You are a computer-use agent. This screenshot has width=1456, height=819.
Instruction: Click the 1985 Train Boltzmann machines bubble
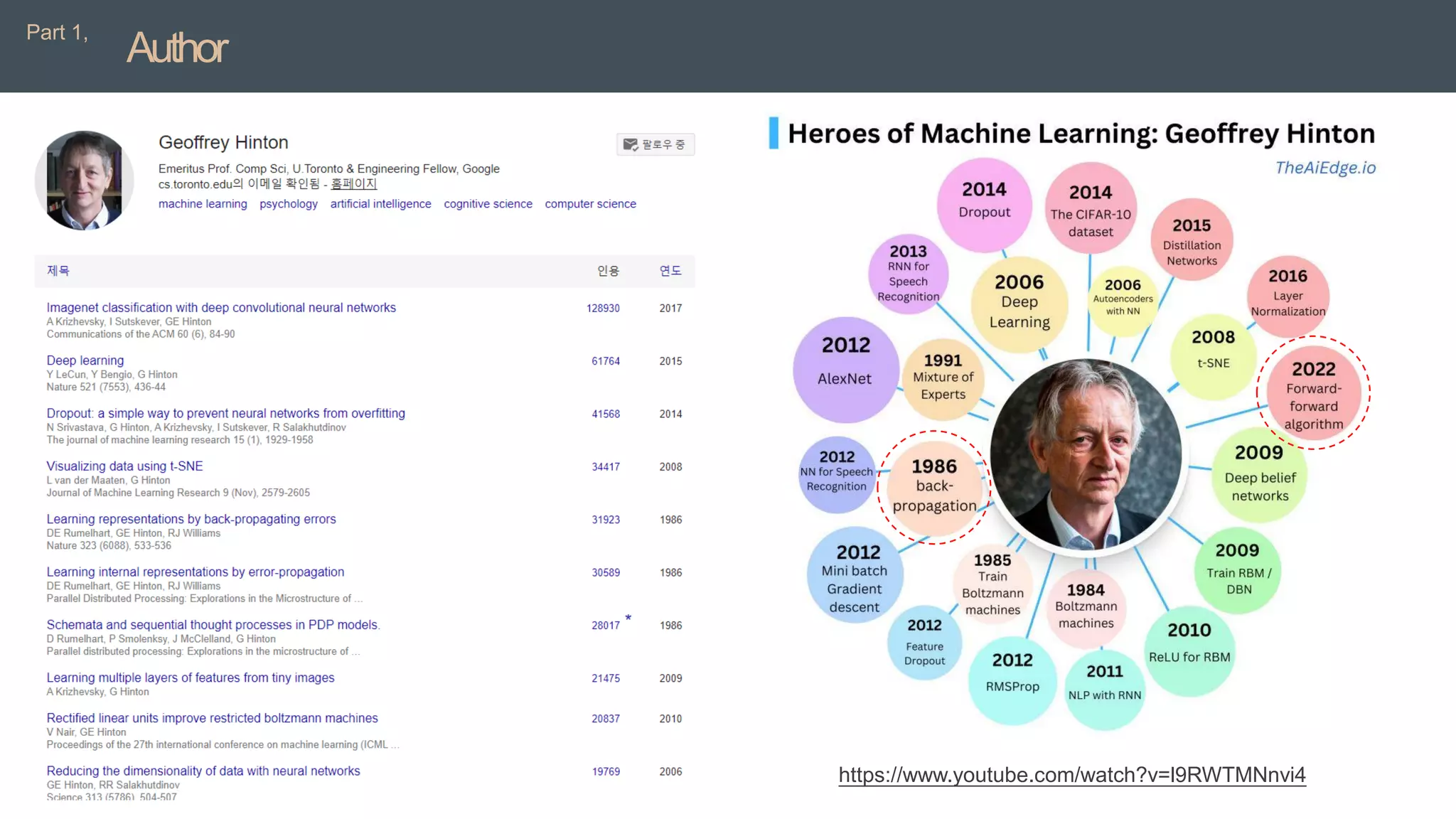pos(992,584)
